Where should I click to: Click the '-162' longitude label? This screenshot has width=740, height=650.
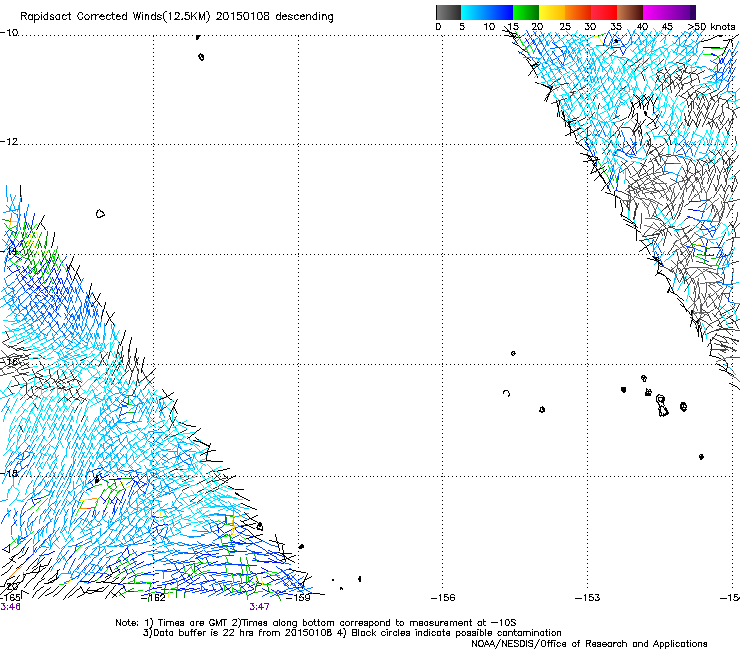153,598
